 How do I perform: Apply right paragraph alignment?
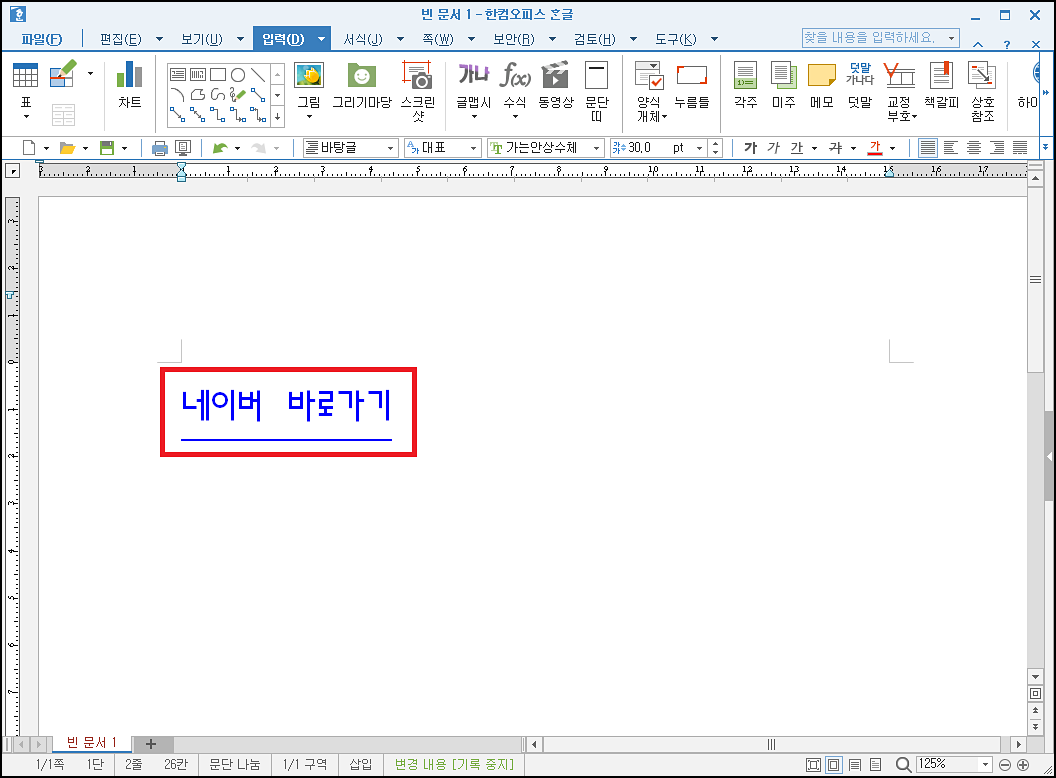point(997,148)
